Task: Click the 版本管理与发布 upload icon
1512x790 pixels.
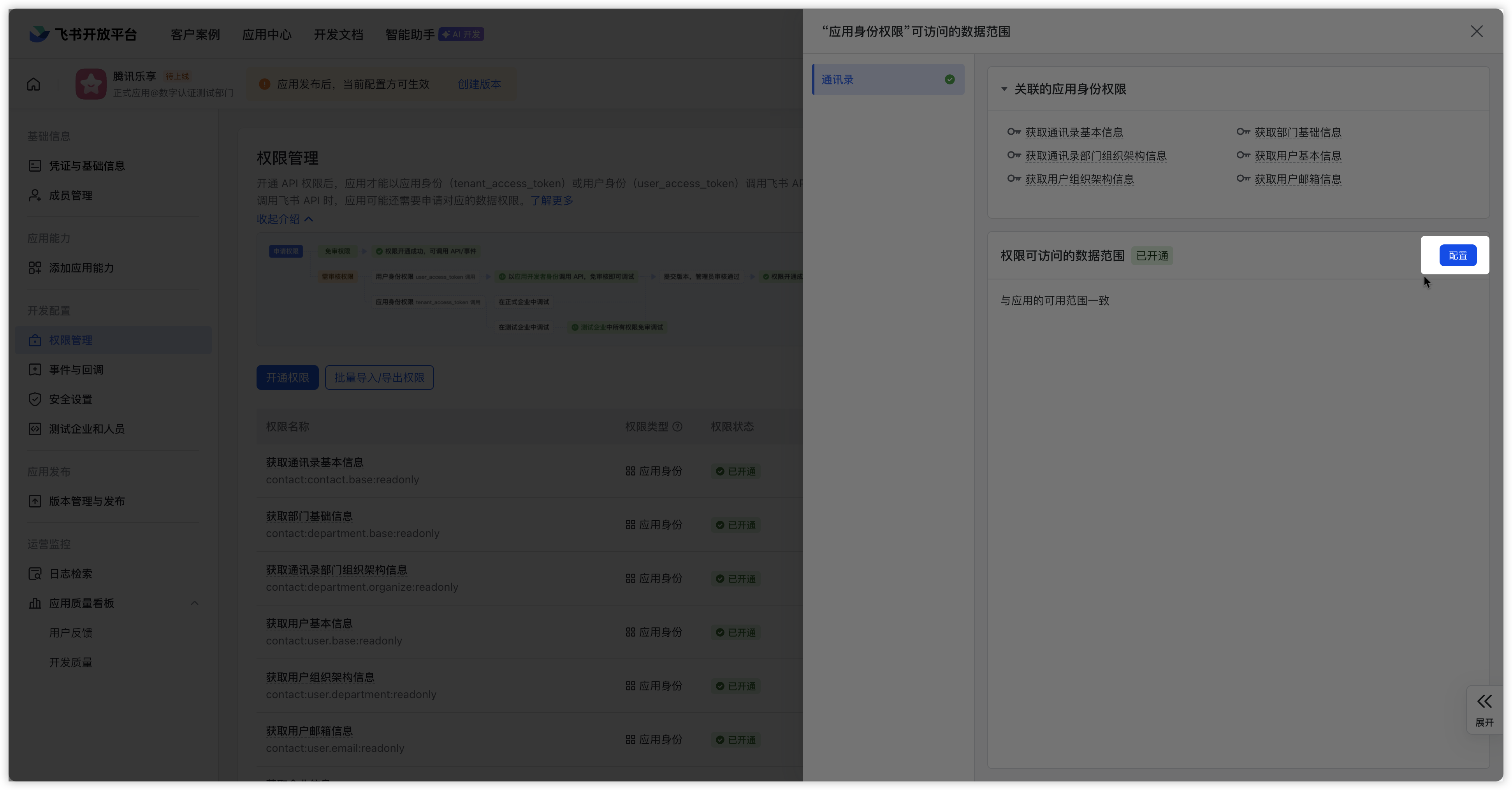Action: click(x=35, y=501)
